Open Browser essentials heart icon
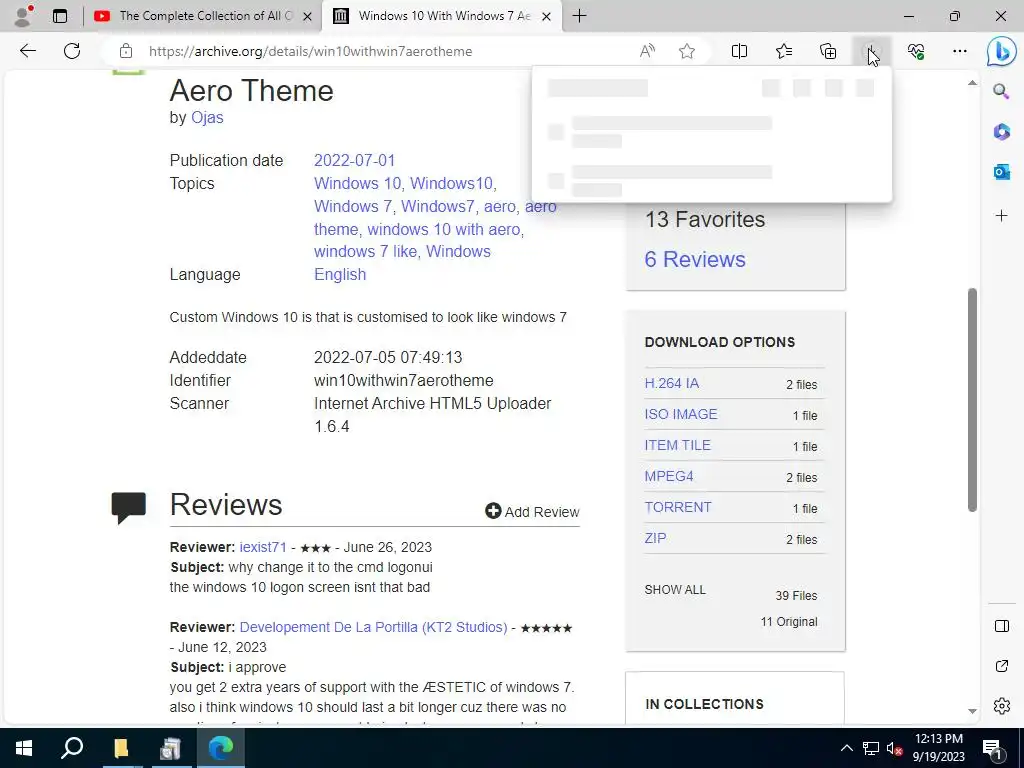The width and height of the screenshot is (1024, 768). click(916, 51)
